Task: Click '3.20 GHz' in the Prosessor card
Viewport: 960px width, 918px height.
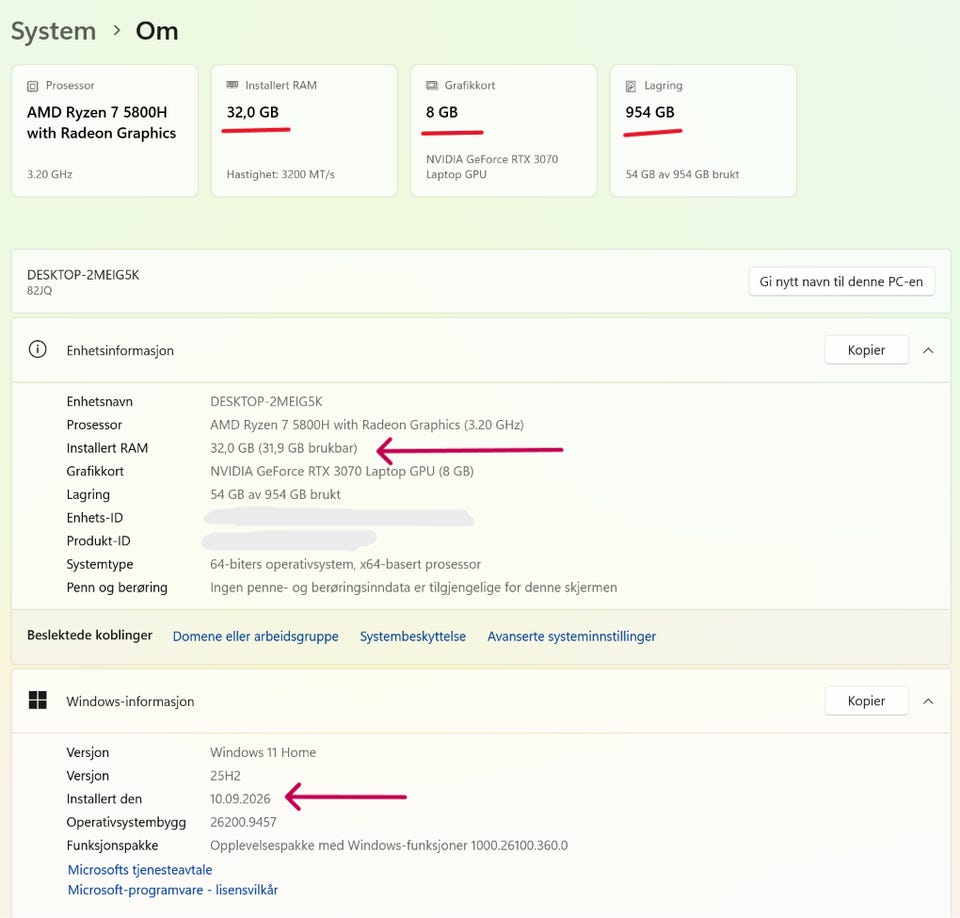Action: click(x=49, y=175)
